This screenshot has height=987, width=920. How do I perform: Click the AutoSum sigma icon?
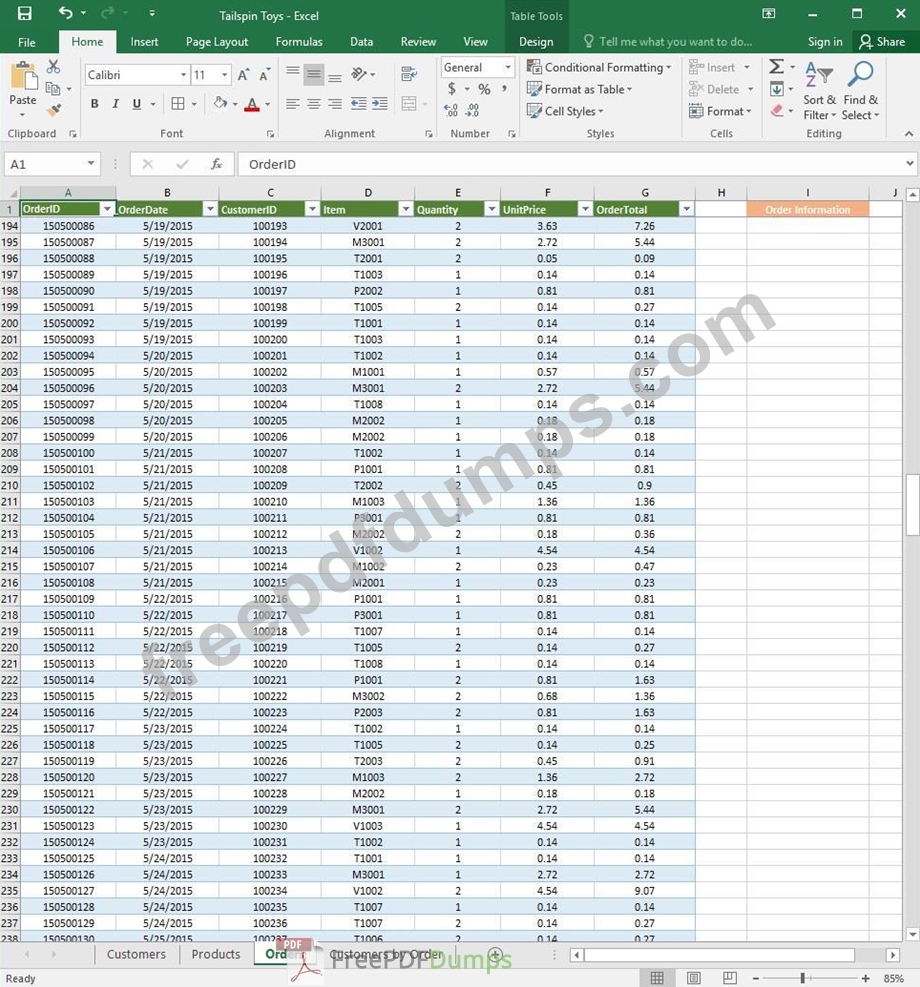click(777, 67)
